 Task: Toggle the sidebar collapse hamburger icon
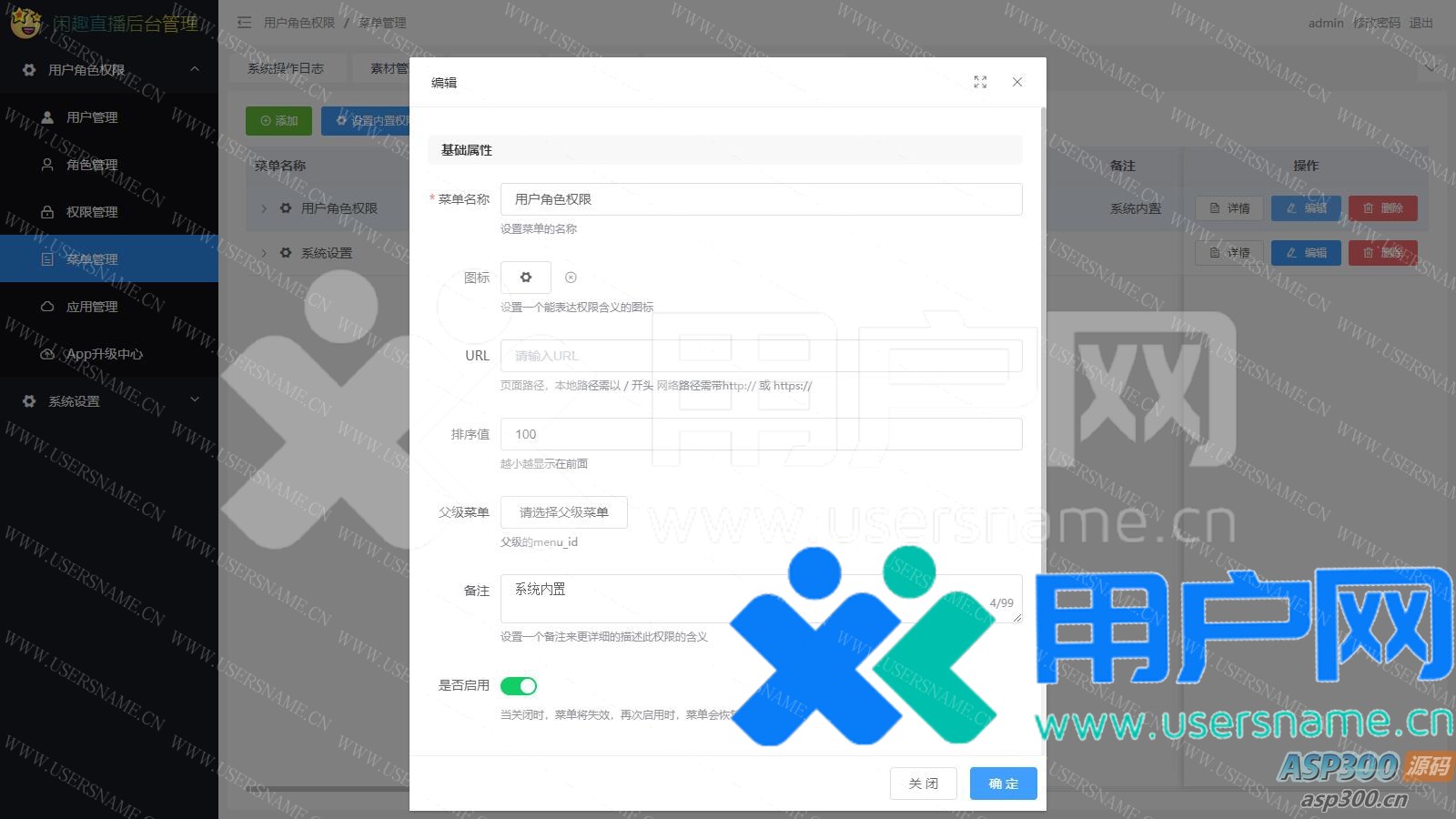(244, 23)
